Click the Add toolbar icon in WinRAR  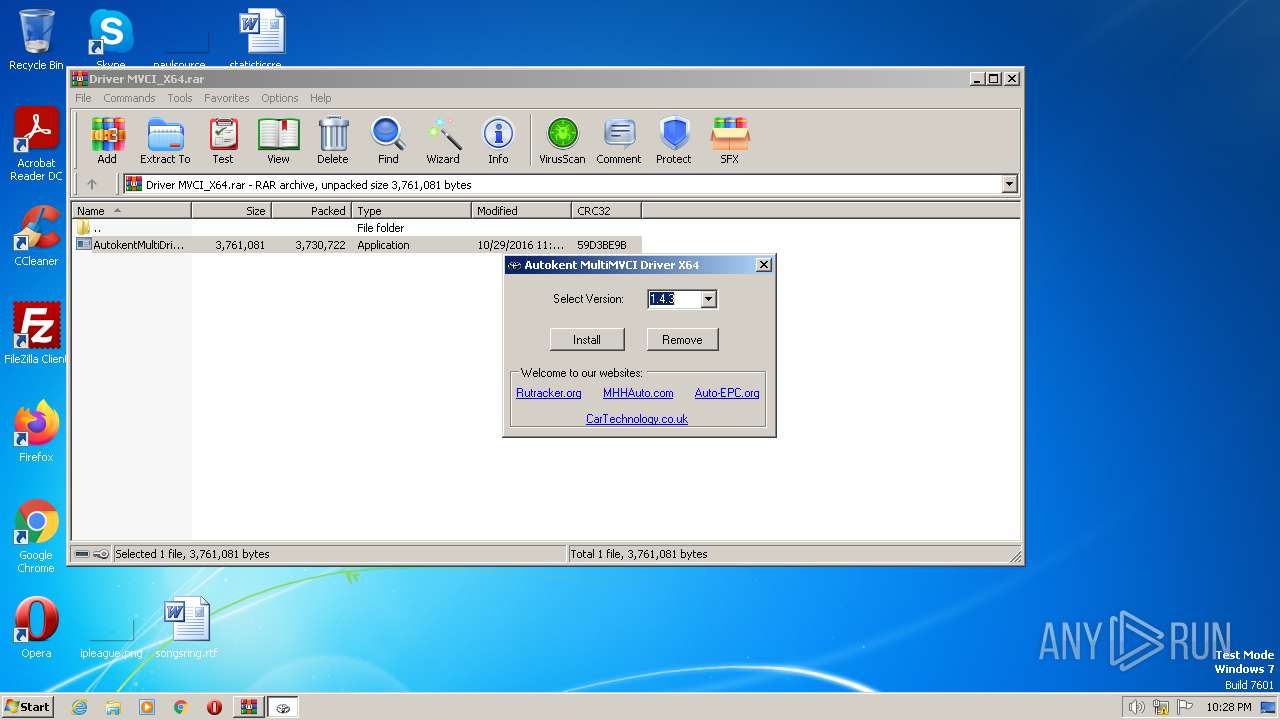pyautogui.click(x=107, y=141)
